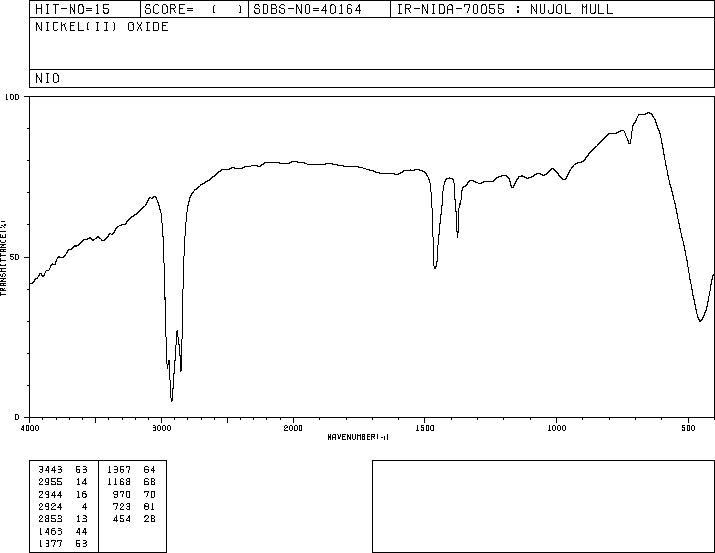
Task: Select the 1367 peak table entry
Action: [131, 470]
